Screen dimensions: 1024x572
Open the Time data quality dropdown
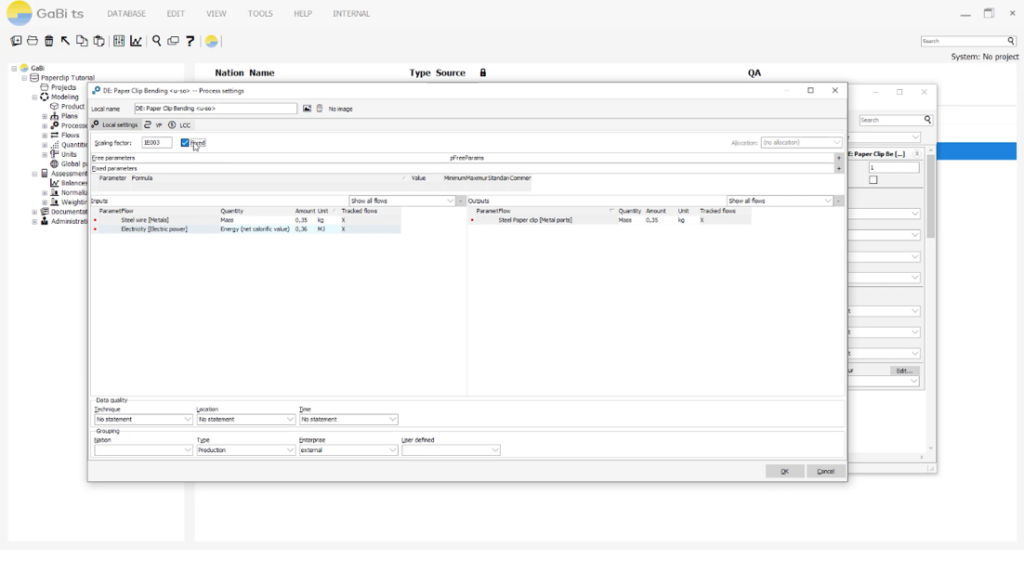click(x=348, y=419)
